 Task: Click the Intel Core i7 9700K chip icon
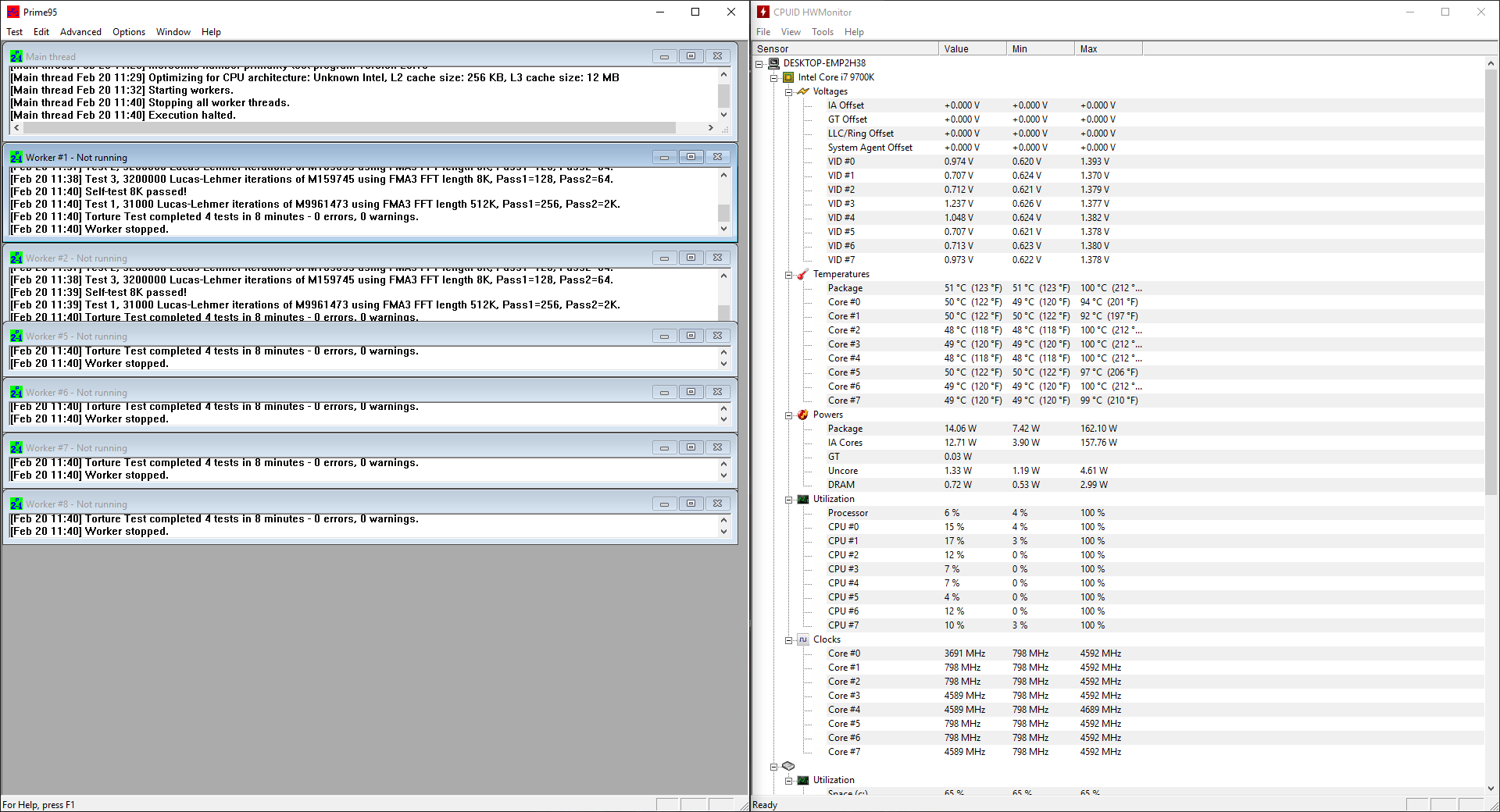(x=788, y=77)
